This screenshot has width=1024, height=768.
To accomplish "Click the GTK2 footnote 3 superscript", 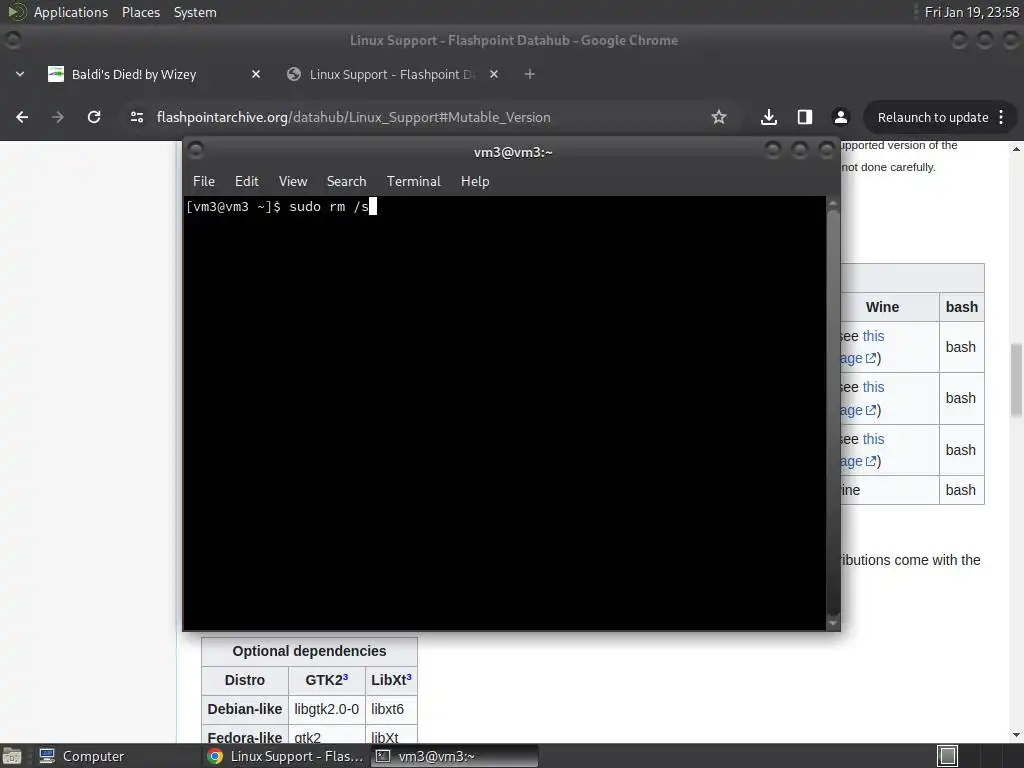I will coord(345,677).
